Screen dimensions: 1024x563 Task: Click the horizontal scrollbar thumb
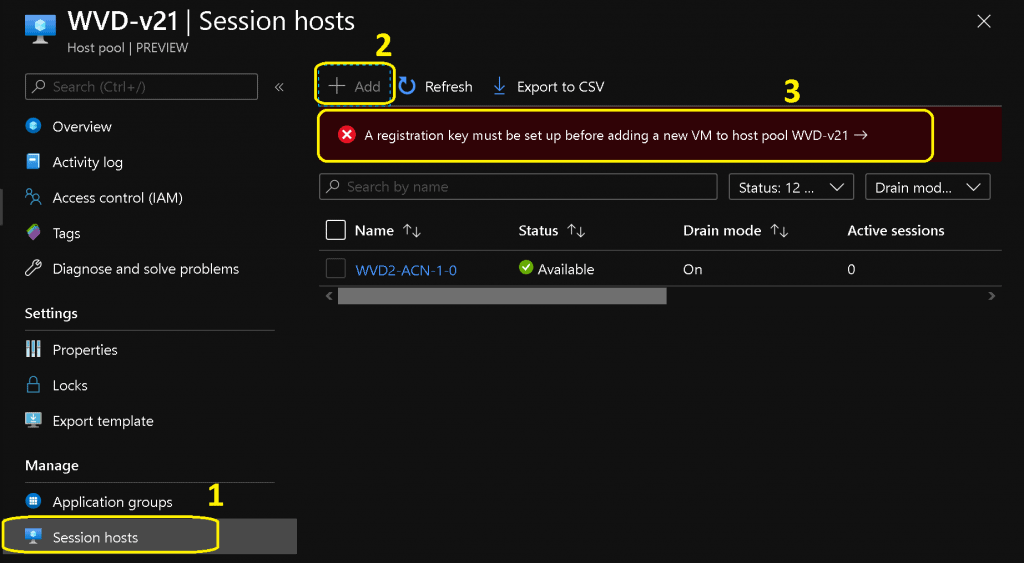[x=502, y=296]
